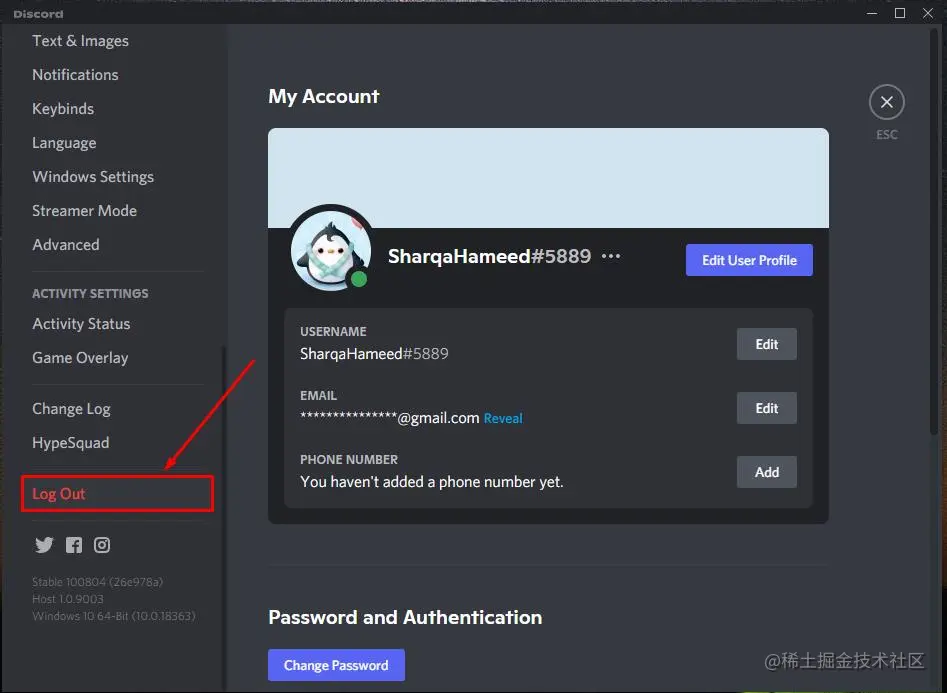
Task: Click the version info text 'Stable 100804 (26e978a)'
Action: click(97, 582)
